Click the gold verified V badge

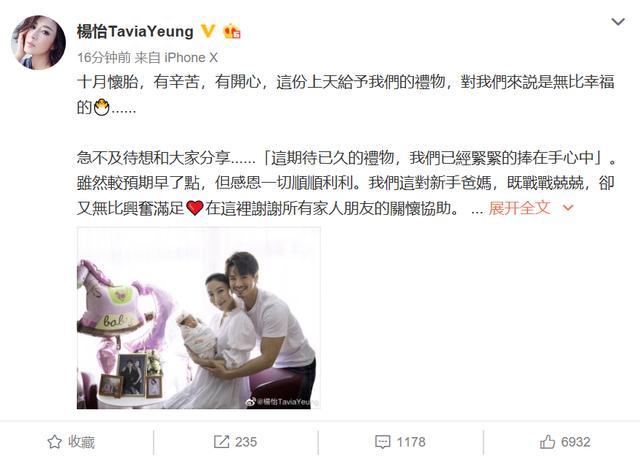coord(208,31)
